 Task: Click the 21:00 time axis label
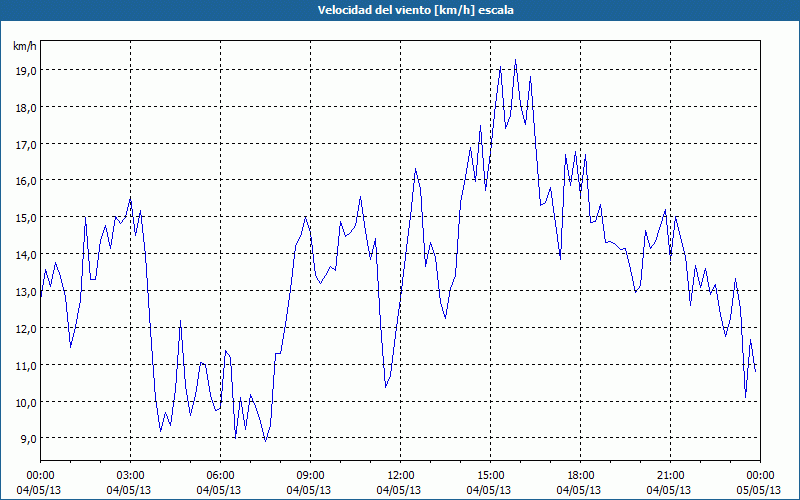[x=669, y=476]
